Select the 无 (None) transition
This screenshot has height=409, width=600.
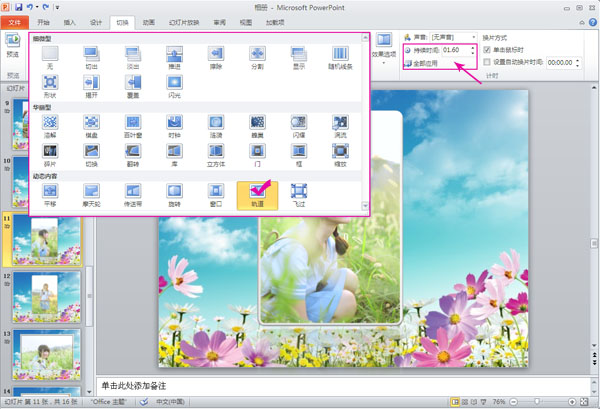tap(50, 58)
